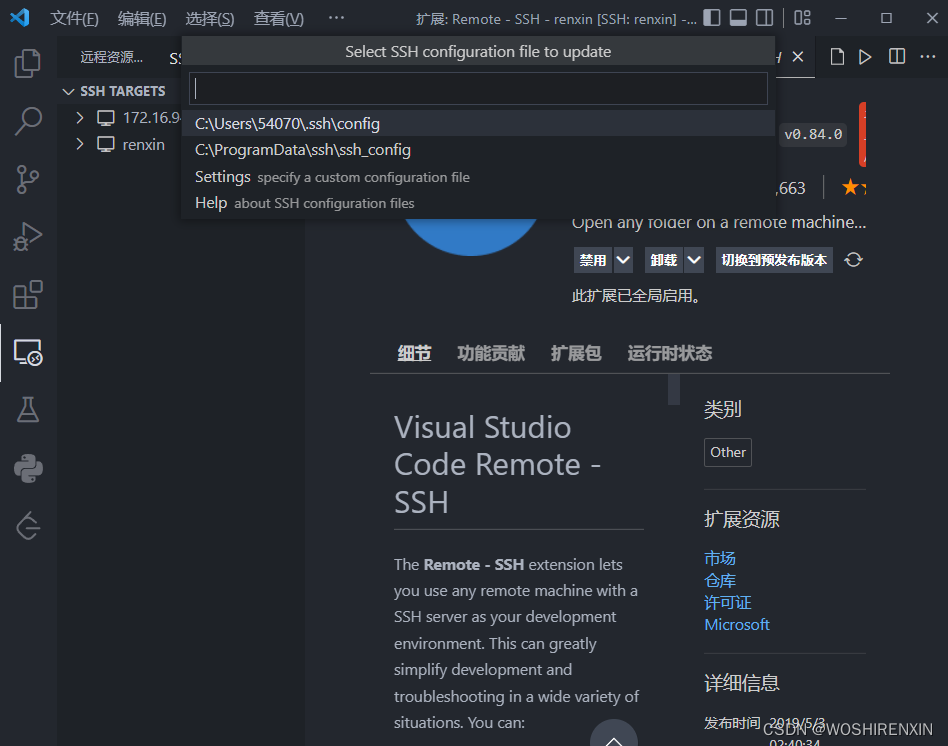Select C:\ProgramData\ssh\ssh_config option
Image resolution: width=948 pixels, height=746 pixels.
478,150
